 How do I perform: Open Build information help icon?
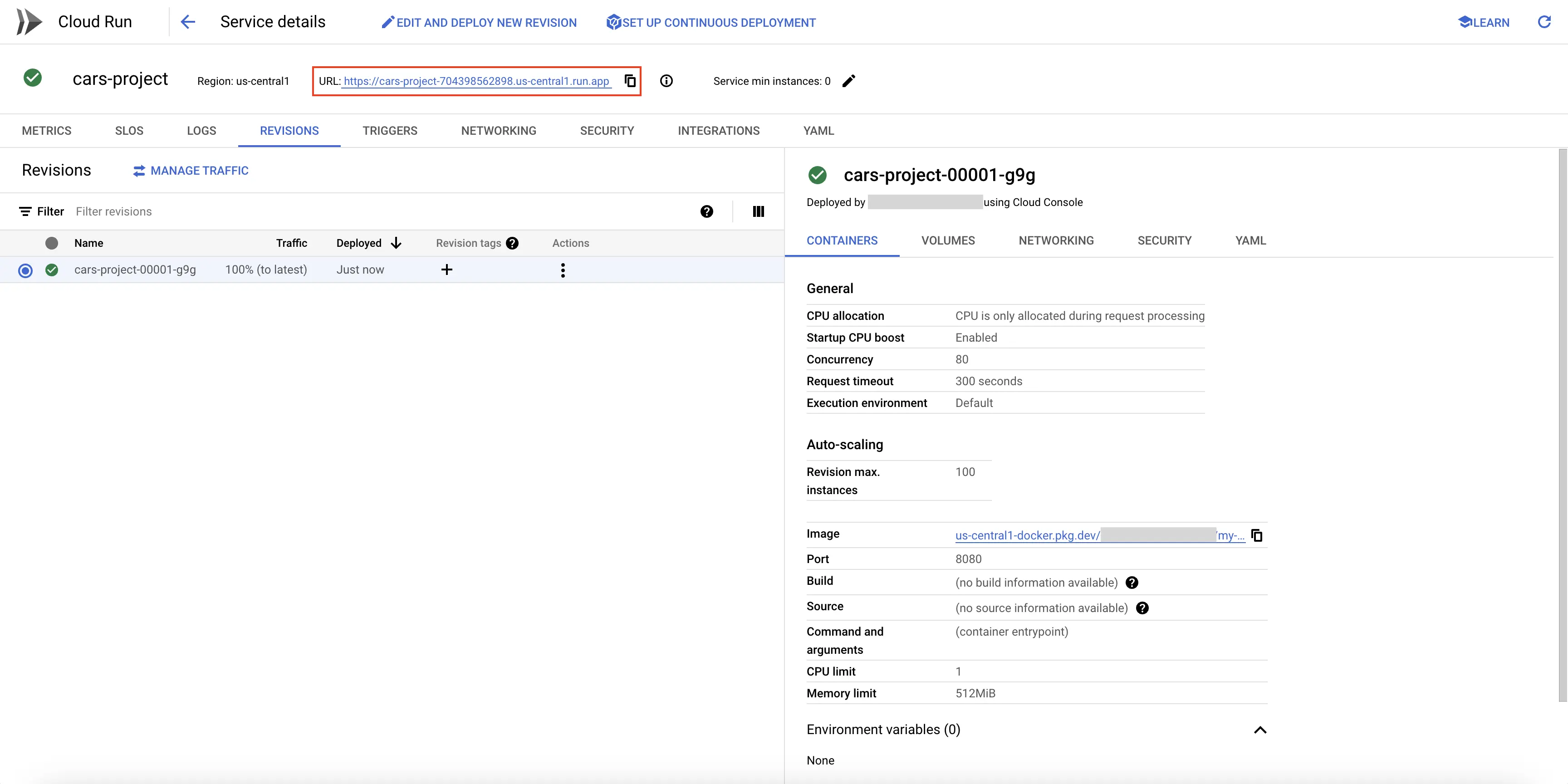pyautogui.click(x=1132, y=583)
